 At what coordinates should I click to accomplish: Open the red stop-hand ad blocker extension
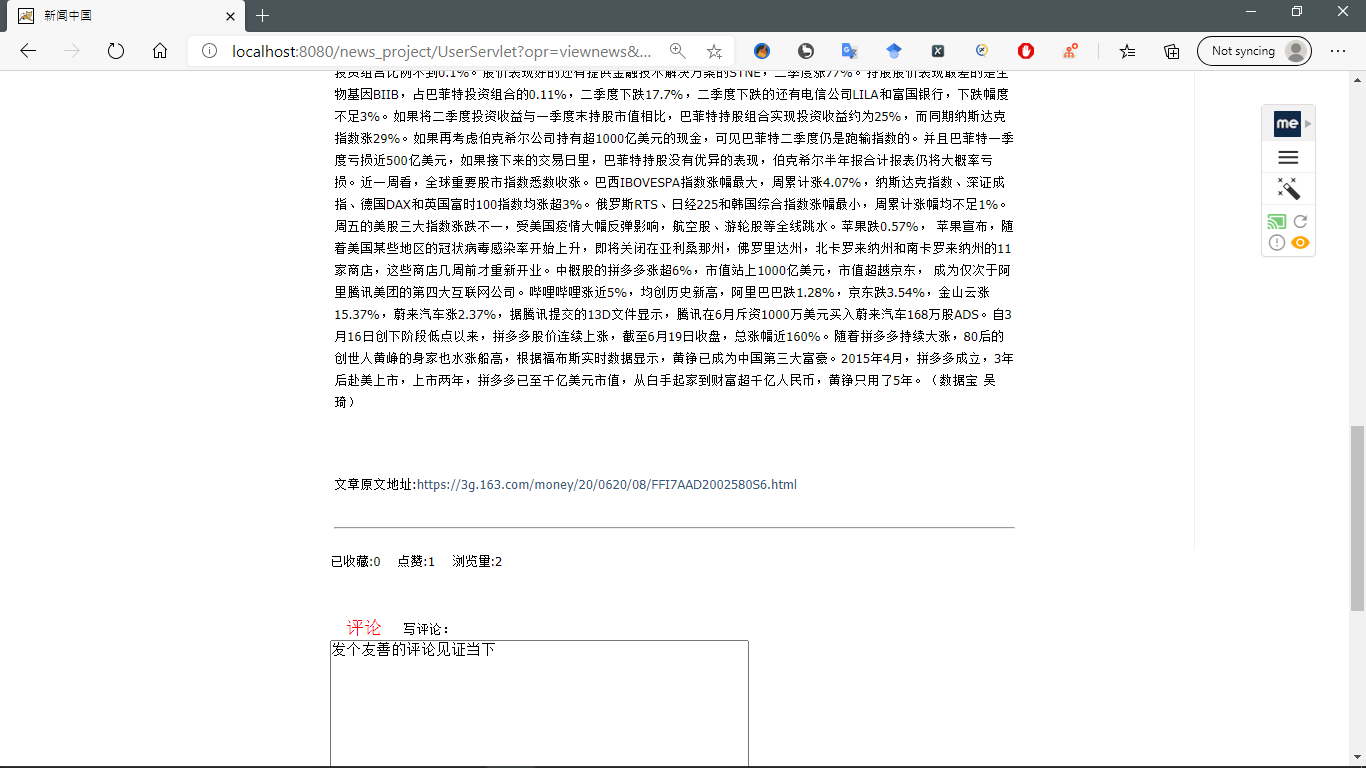[1026, 51]
